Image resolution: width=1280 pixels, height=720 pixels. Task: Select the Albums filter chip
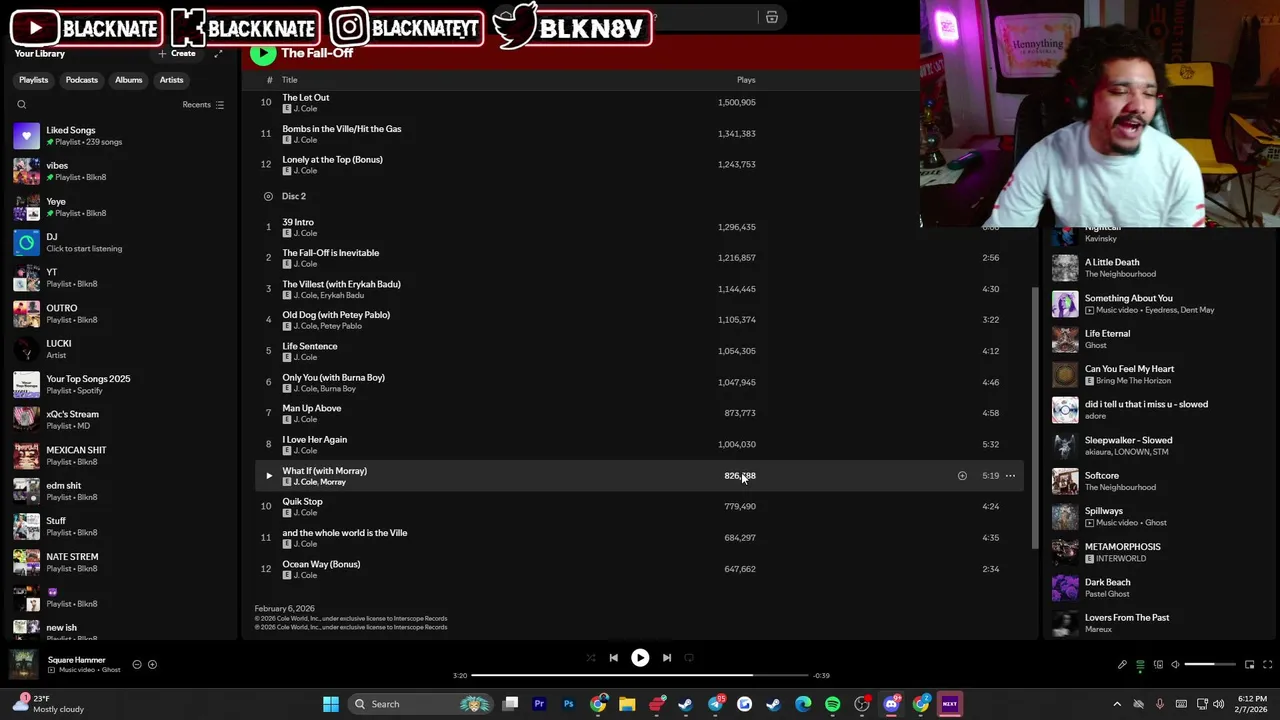tap(128, 80)
